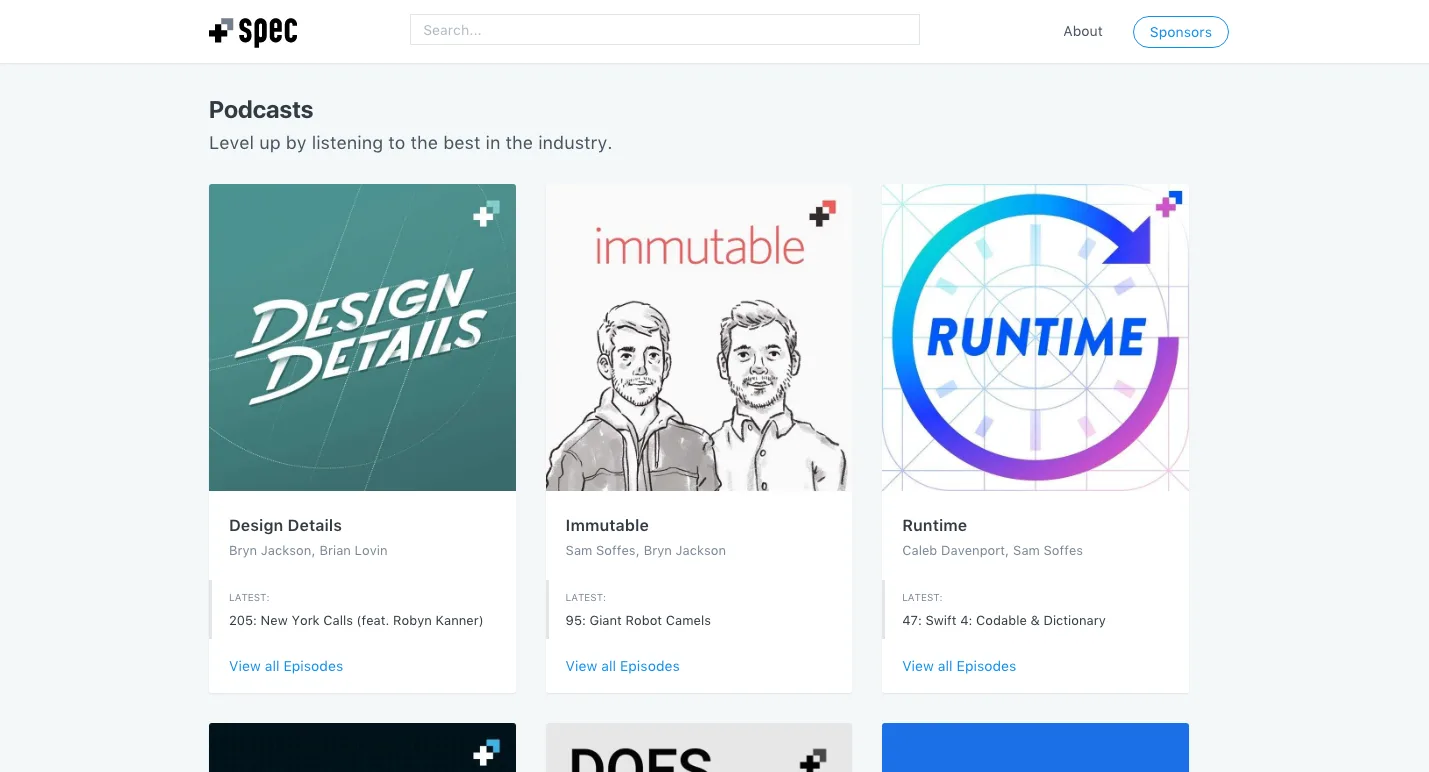This screenshot has width=1429, height=772.
Task: Click the Design Details podcast title
Action: coord(285,525)
